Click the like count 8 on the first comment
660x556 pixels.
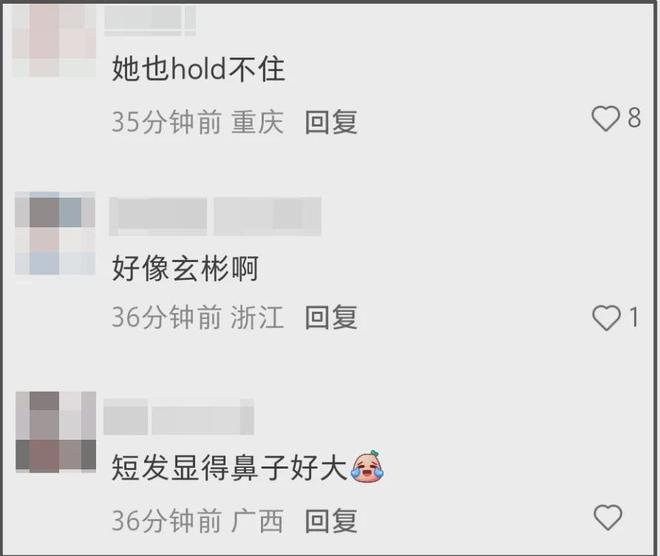[x=634, y=117]
